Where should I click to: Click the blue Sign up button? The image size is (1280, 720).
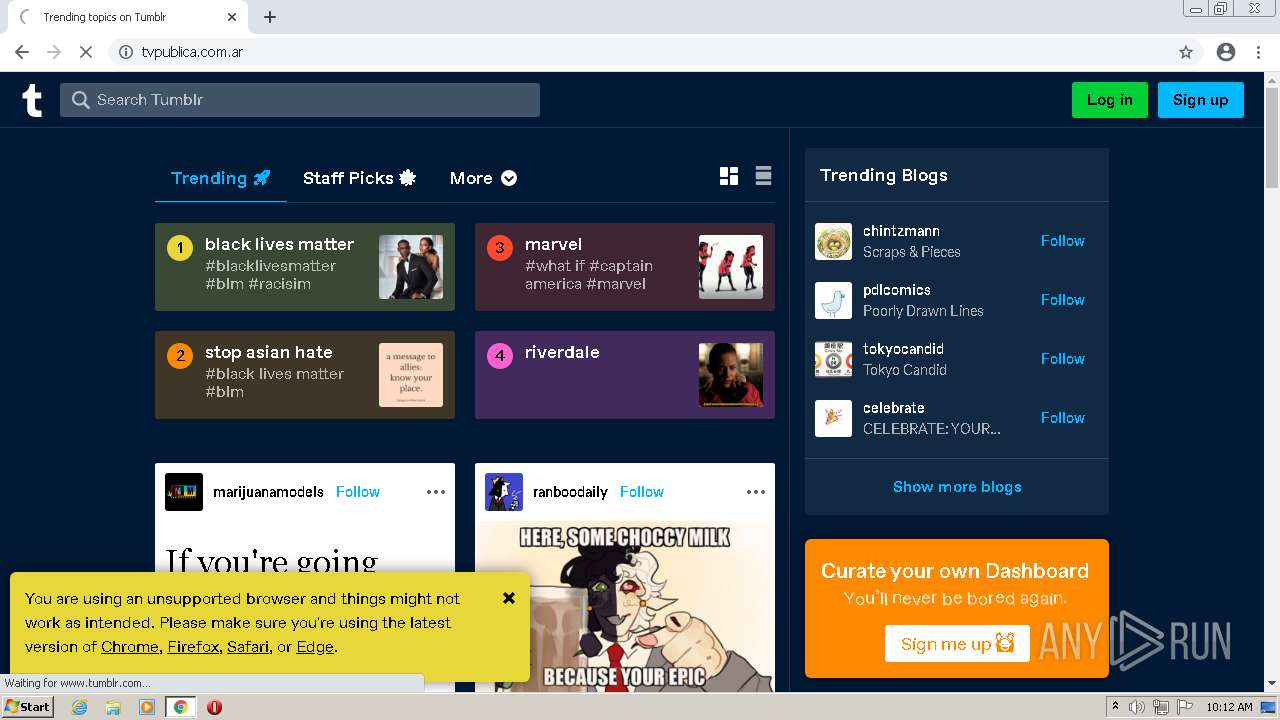point(1200,100)
